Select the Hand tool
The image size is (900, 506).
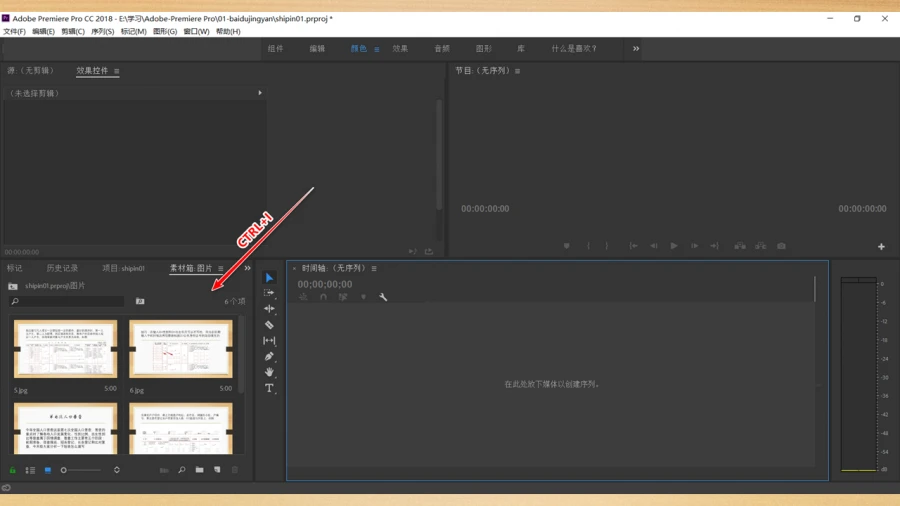point(269,372)
